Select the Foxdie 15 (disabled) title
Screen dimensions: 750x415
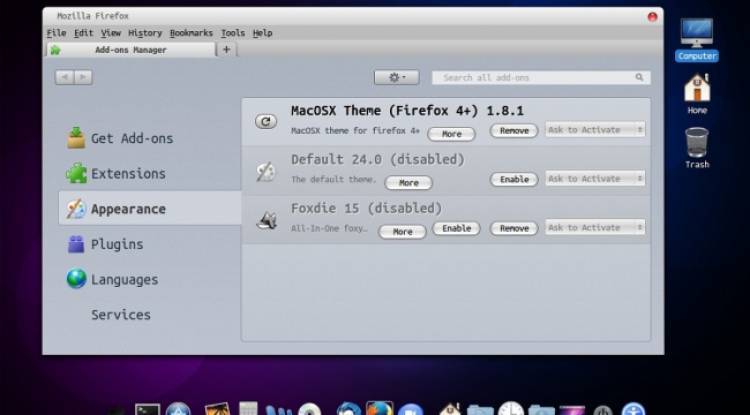[x=366, y=208]
